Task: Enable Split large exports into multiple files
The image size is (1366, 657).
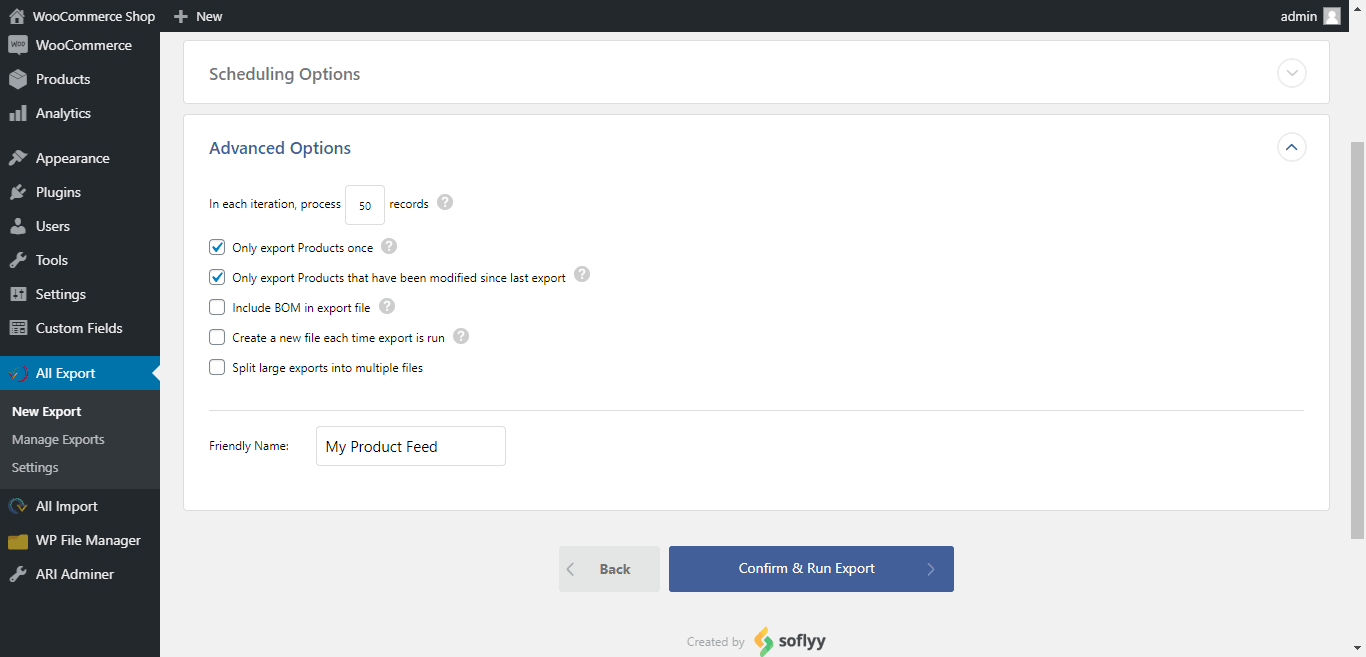Action: (217, 367)
